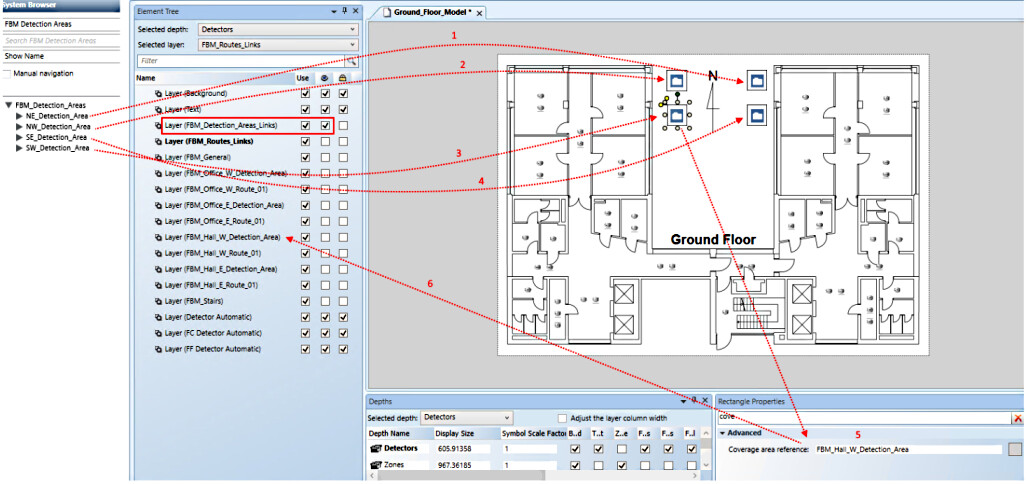The height and width of the screenshot is (484, 1028).
Task: Click the pin icon on Element Tree panel
Action: point(344,10)
